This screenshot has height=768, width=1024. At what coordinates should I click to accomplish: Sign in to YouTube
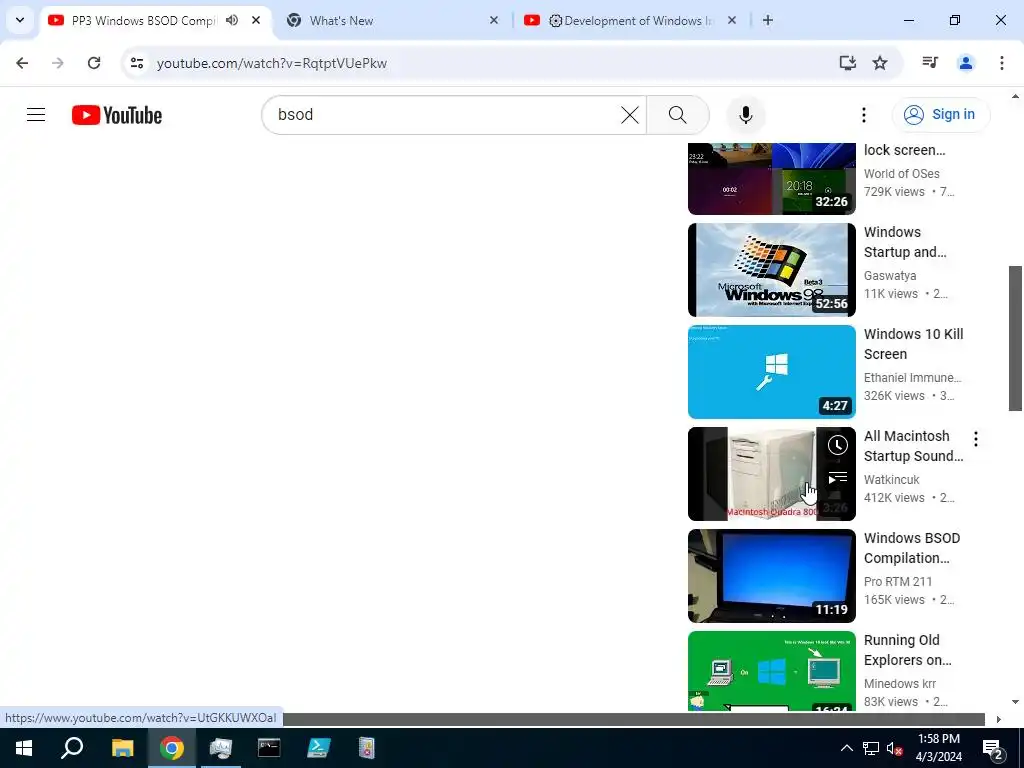[x=940, y=115]
